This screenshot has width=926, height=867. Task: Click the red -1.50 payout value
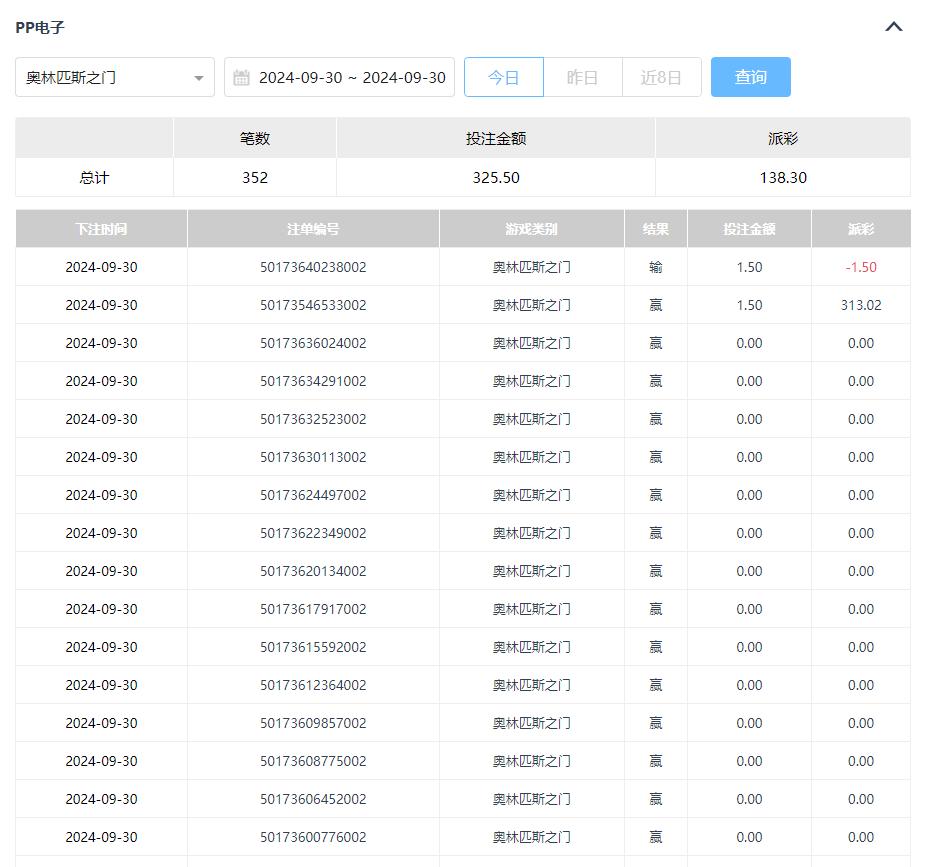[x=860, y=267]
